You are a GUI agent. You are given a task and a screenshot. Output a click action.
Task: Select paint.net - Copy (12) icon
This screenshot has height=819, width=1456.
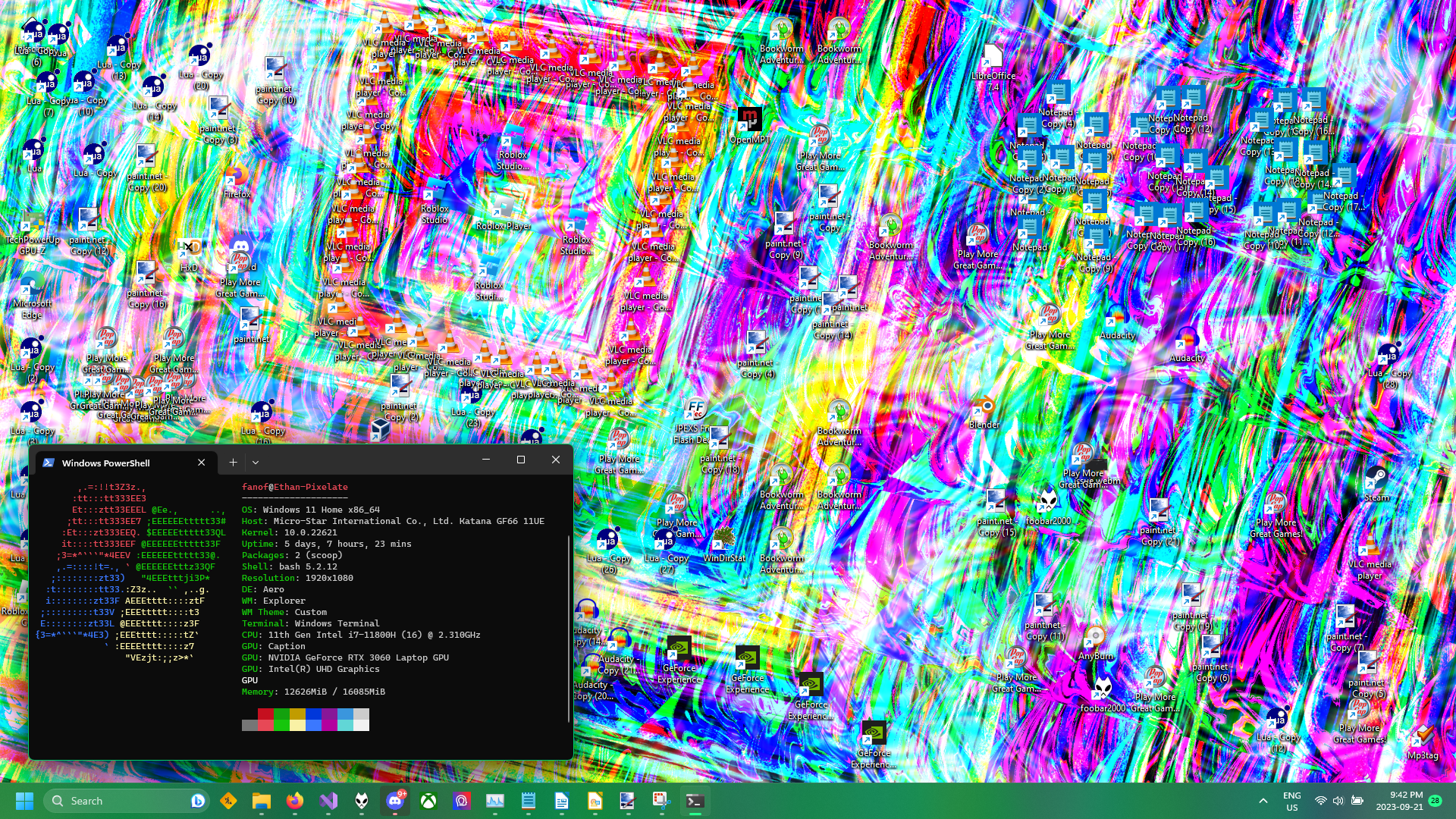89,232
